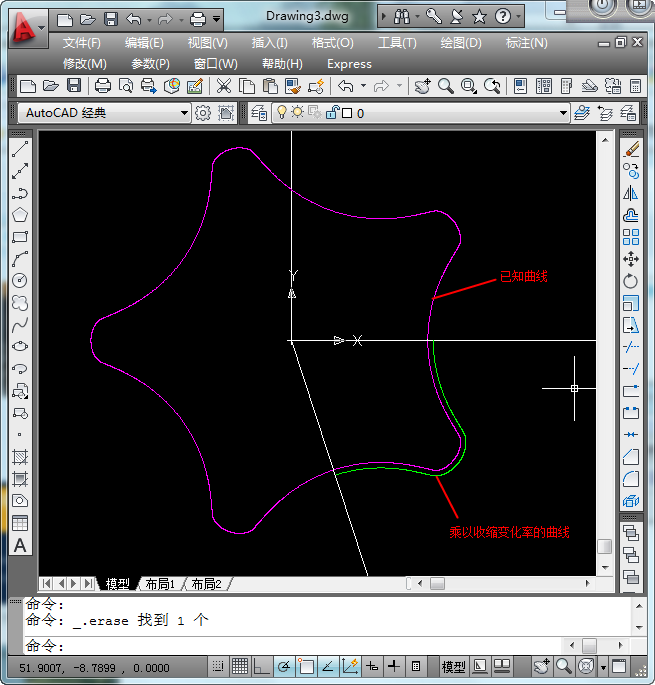Click the vertical scrollbar thumb of drawing area
655x685 pixels.
coord(604,547)
